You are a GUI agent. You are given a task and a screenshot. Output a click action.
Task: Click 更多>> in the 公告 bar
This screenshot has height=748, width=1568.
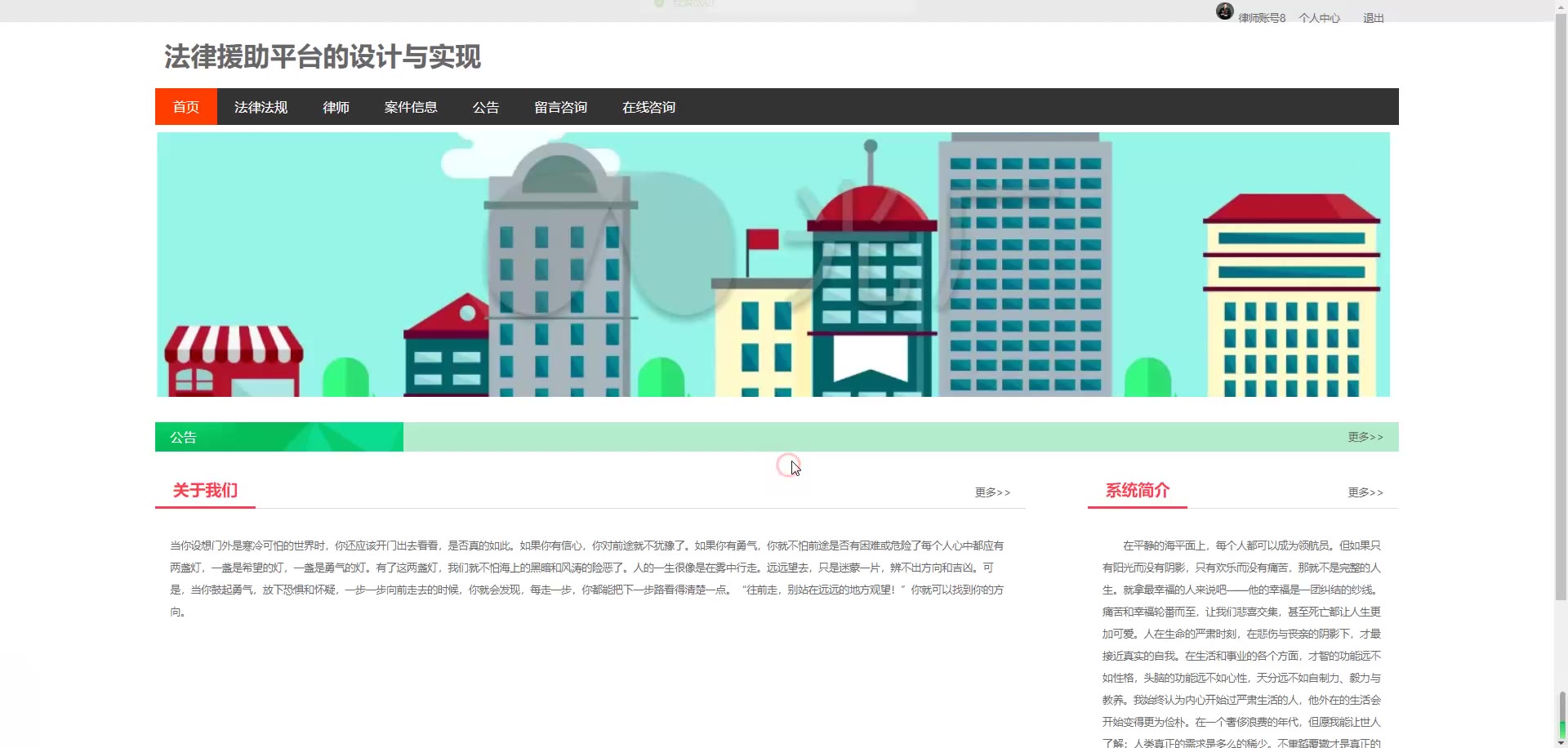click(1365, 437)
